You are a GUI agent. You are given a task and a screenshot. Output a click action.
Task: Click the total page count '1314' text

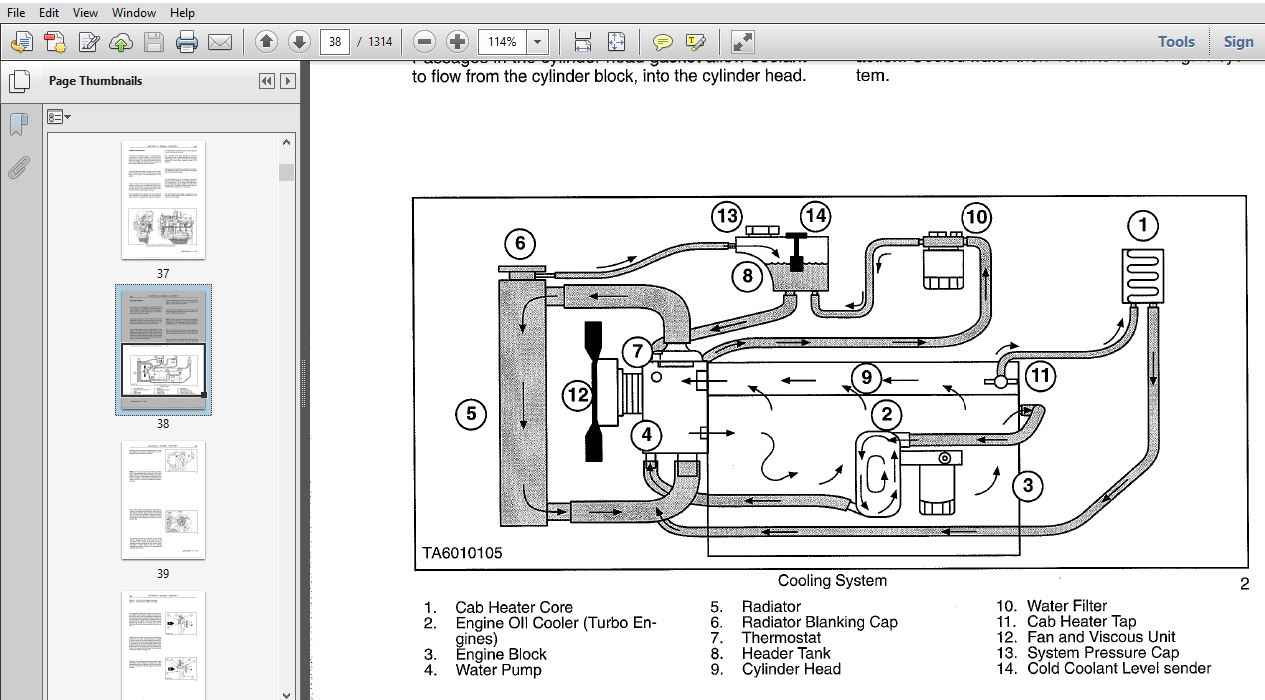tap(380, 42)
